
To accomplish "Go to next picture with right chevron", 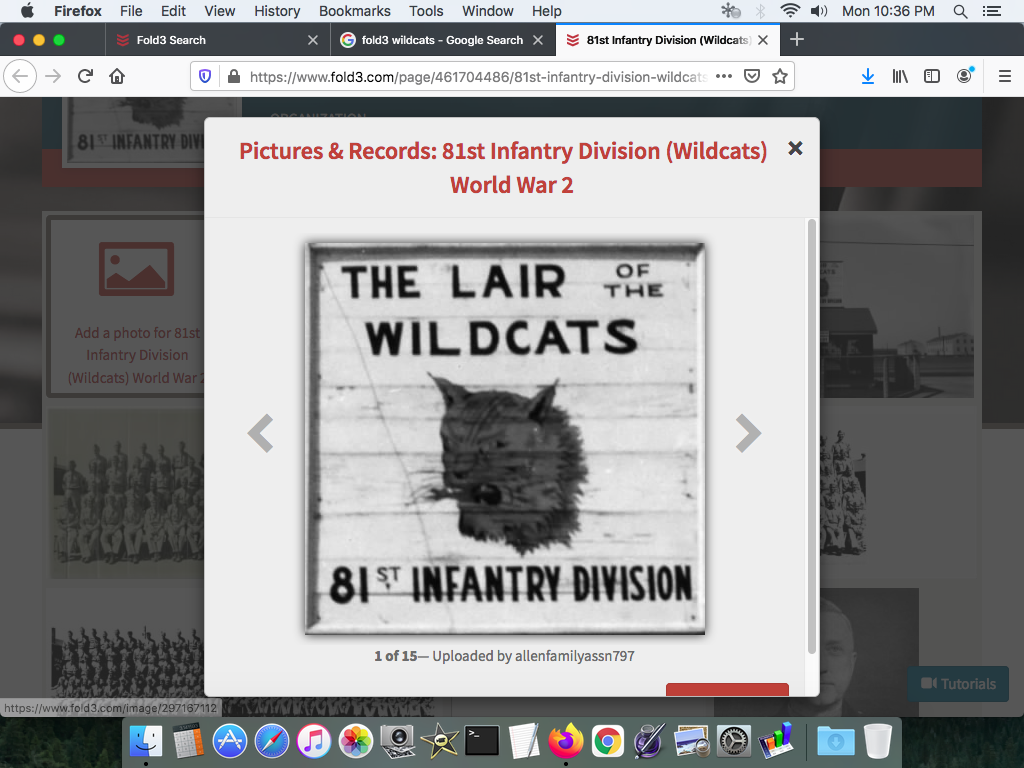I will [748, 434].
